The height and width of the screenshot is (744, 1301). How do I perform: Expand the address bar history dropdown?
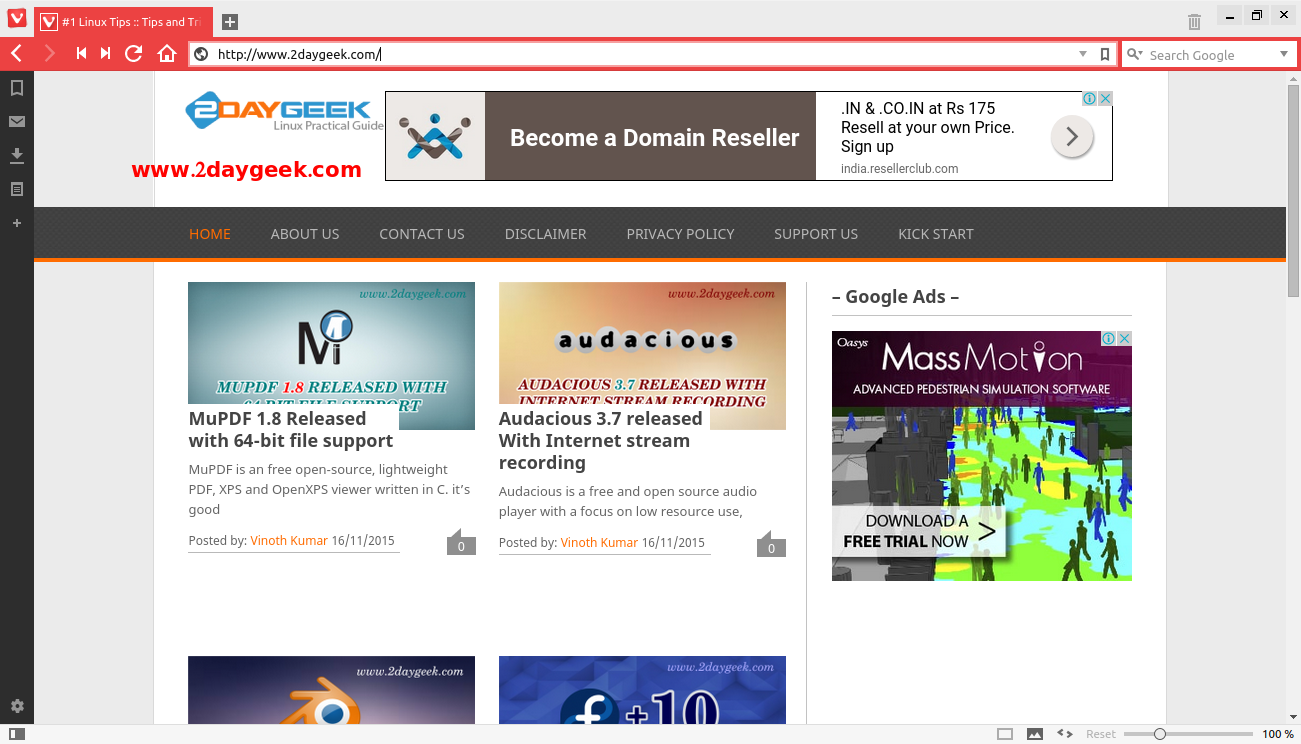[x=1083, y=55]
